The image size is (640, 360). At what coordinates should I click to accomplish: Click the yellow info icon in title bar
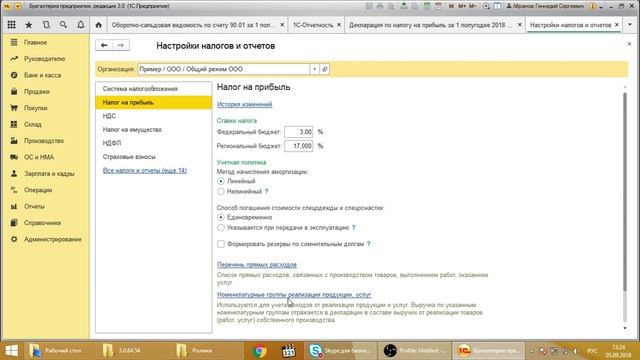coord(593,6)
